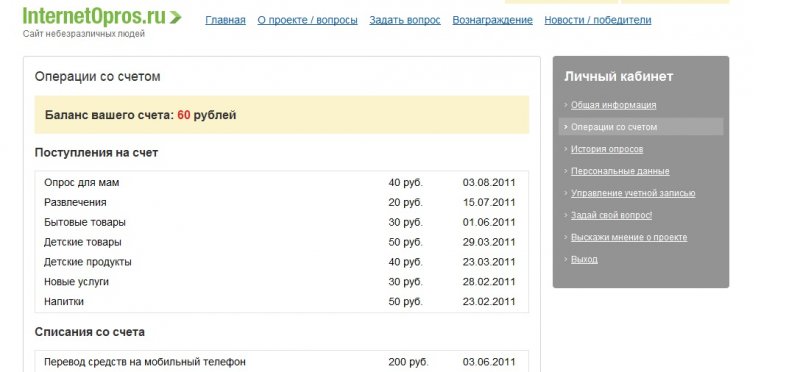This screenshot has width=800, height=372.
Task: Select the Развлечения income row
Action: (x=281, y=202)
